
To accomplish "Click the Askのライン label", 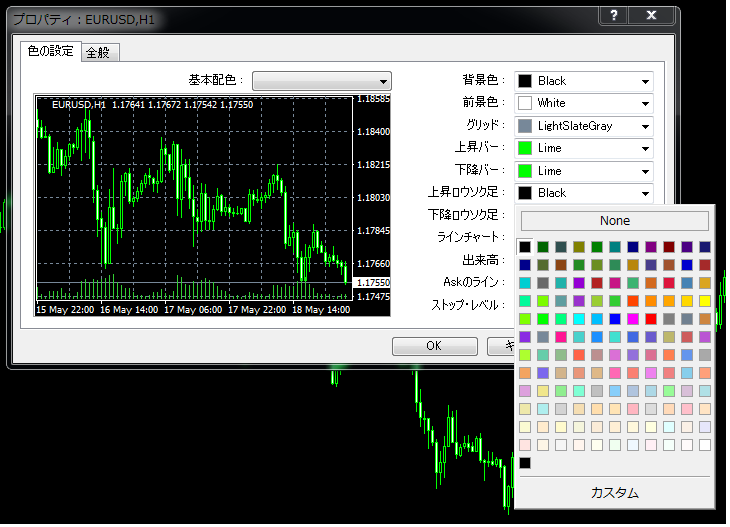I will (473, 282).
